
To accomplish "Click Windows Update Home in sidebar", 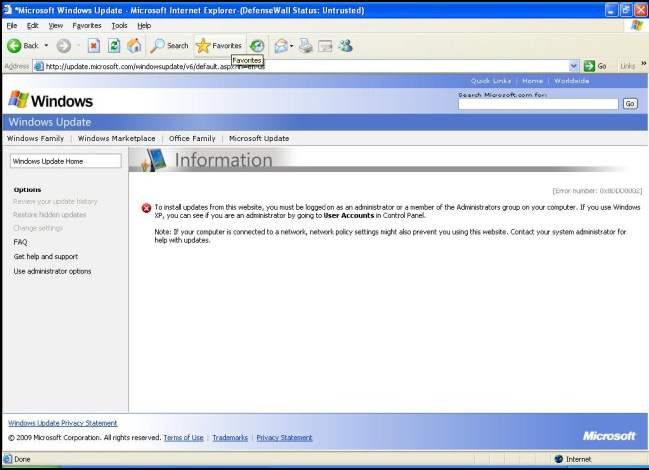I will (66, 161).
